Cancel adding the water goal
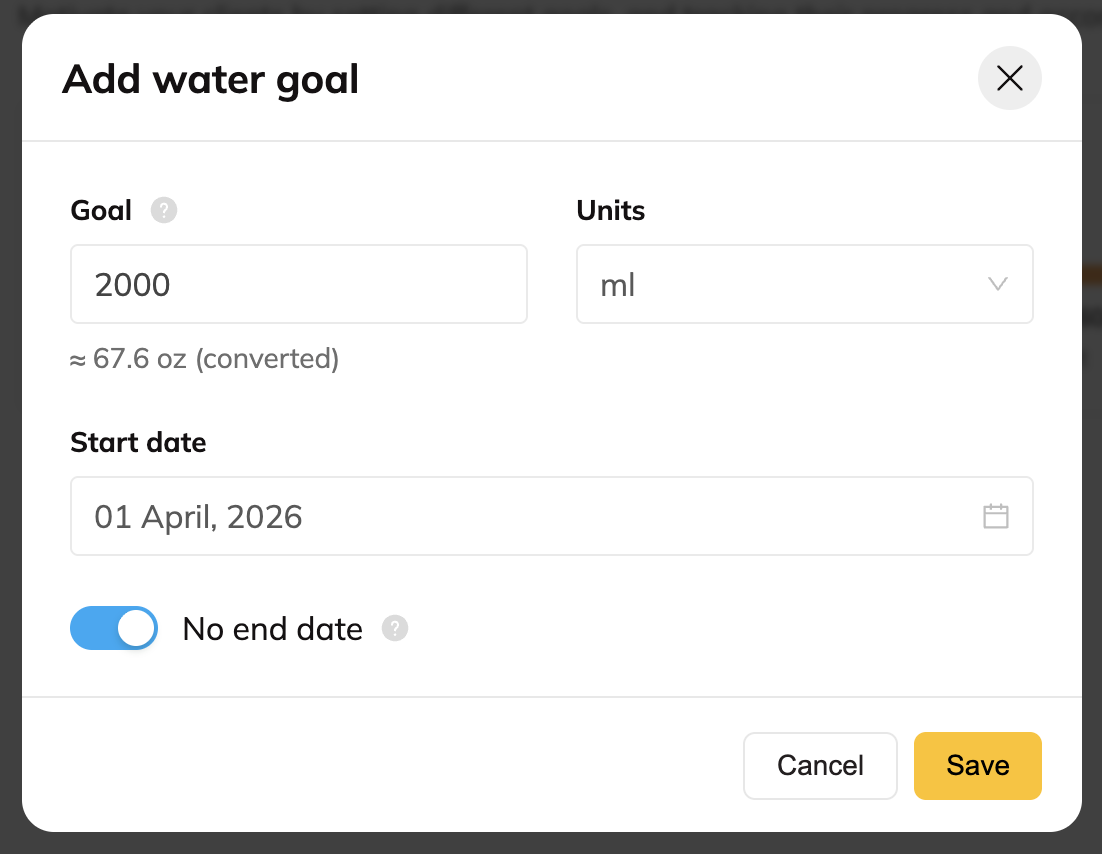 (x=820, y=765)
